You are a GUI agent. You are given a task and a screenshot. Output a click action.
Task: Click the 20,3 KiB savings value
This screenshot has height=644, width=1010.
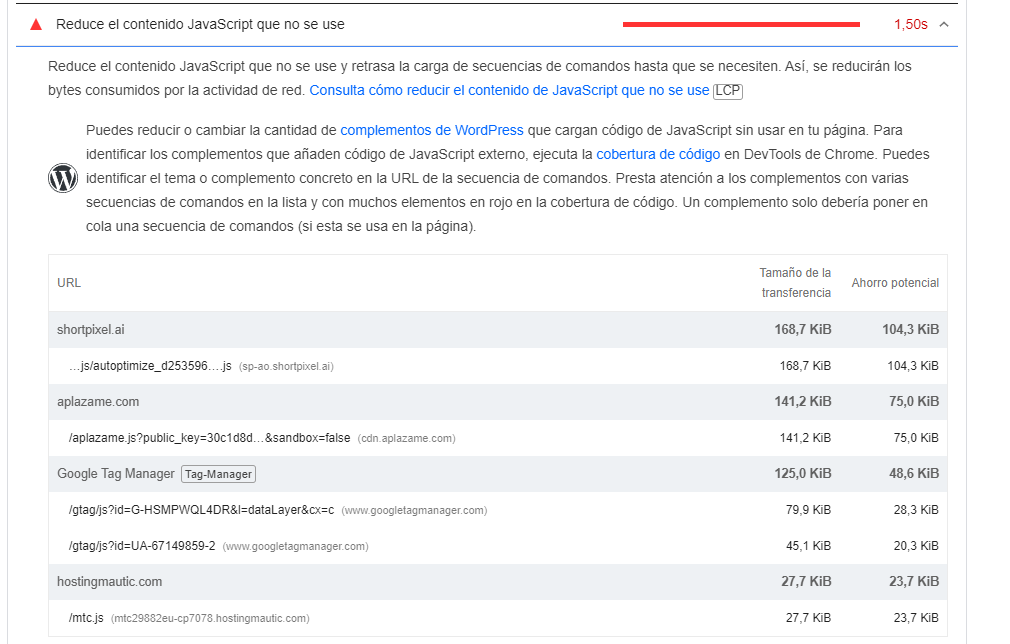(916, 546)
